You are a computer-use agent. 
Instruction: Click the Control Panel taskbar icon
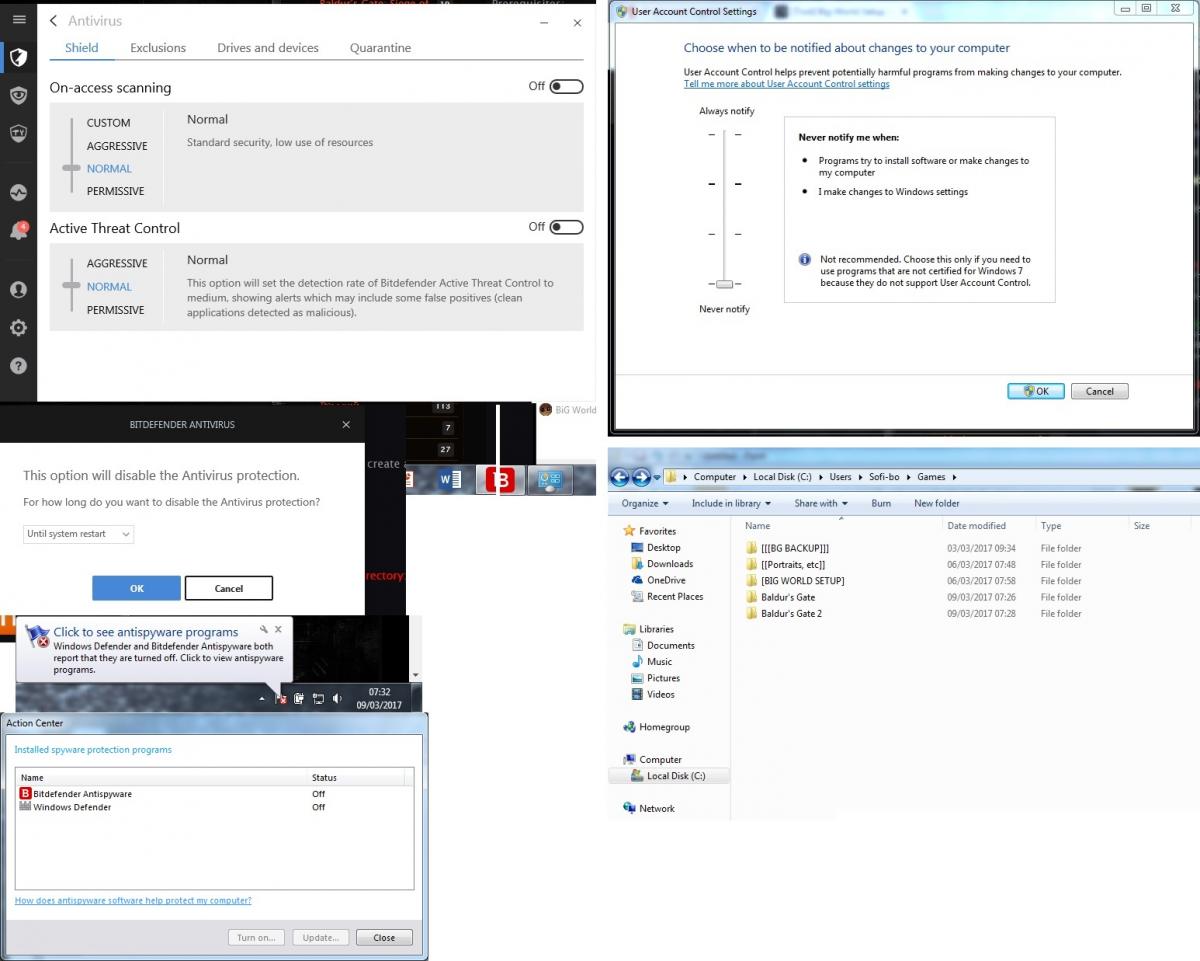click(550, 480)
